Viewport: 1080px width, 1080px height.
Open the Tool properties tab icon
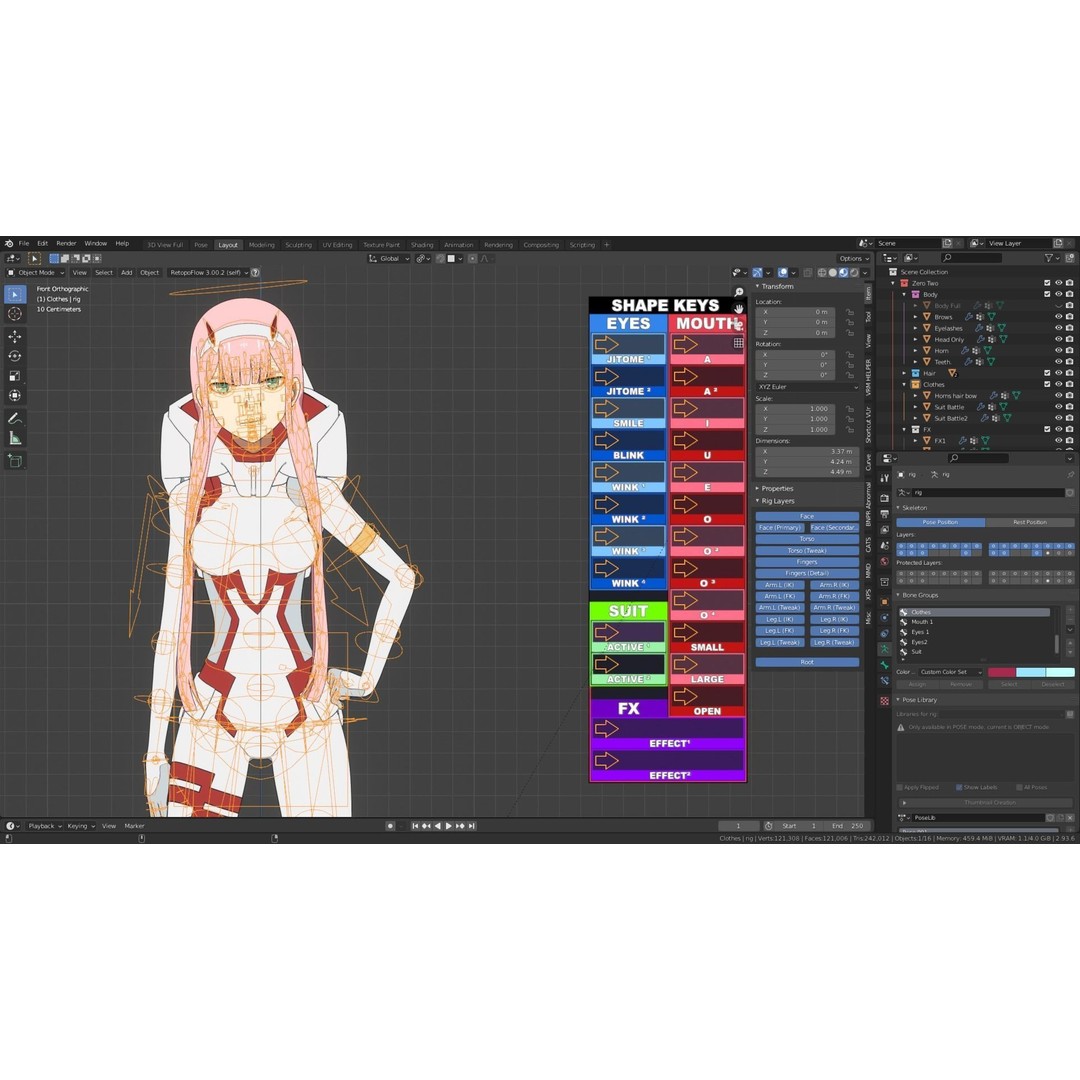point(884,478)
